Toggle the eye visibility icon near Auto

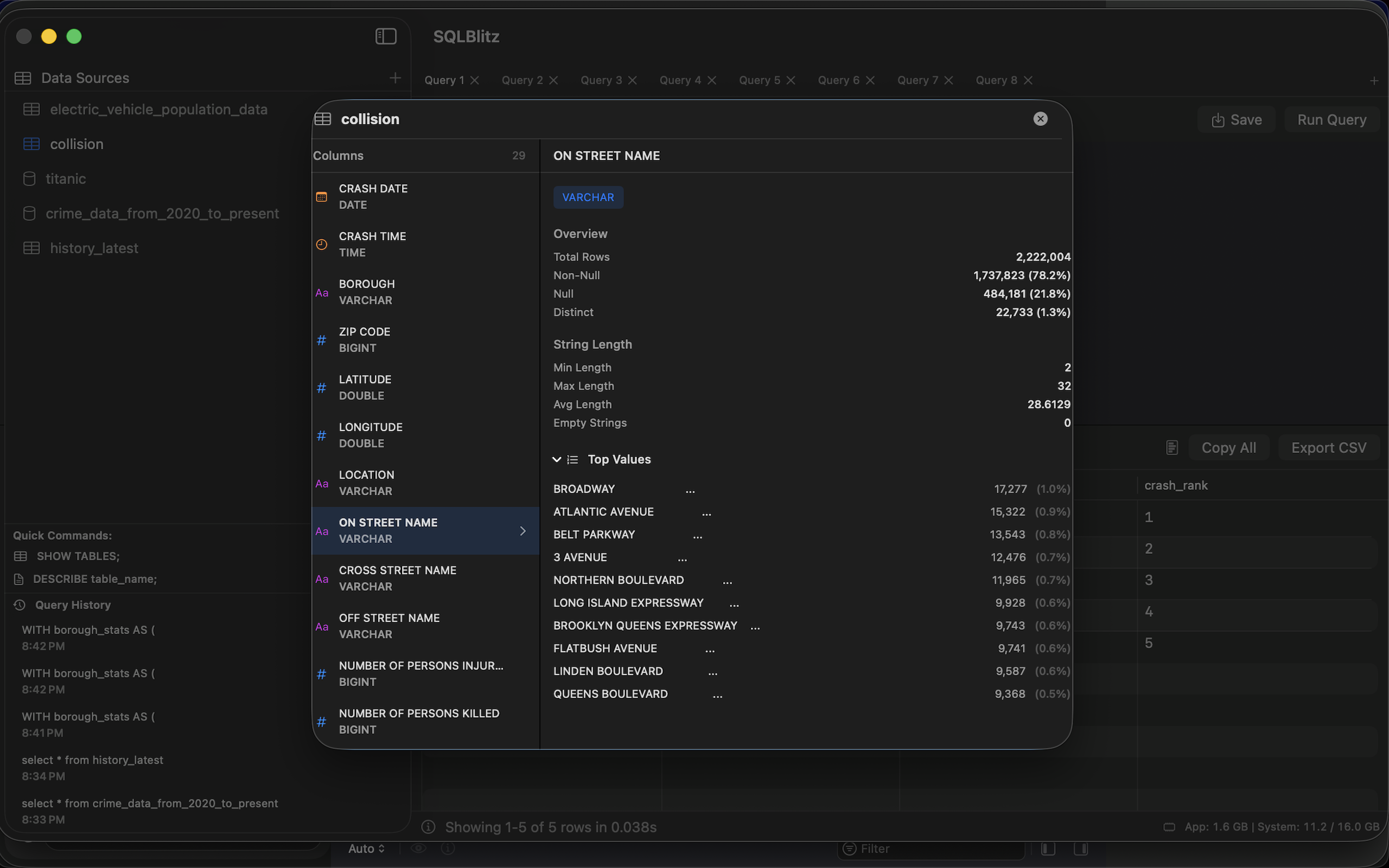418,848
